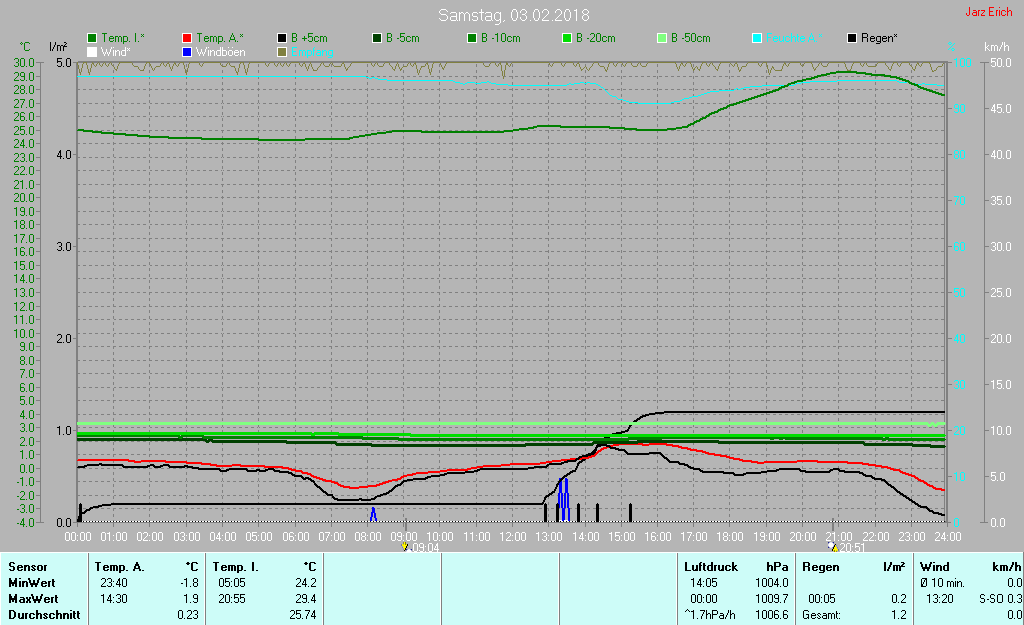
Task: Click the 'Ø 10 min.' wind label
Action: pyautogui.click(x=942, y=583)
